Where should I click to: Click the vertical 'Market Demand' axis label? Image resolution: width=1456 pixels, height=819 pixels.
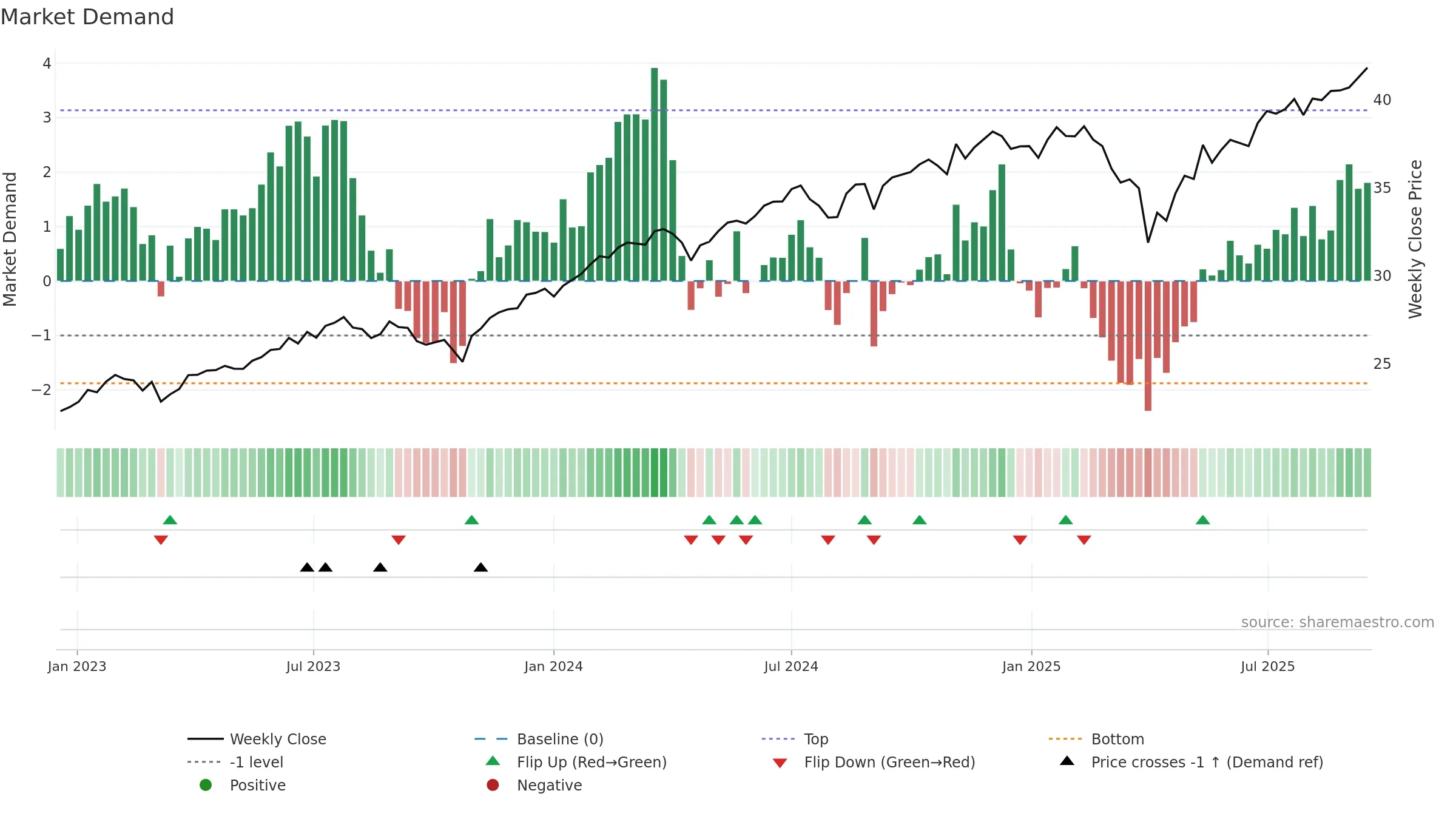point(10,239)
